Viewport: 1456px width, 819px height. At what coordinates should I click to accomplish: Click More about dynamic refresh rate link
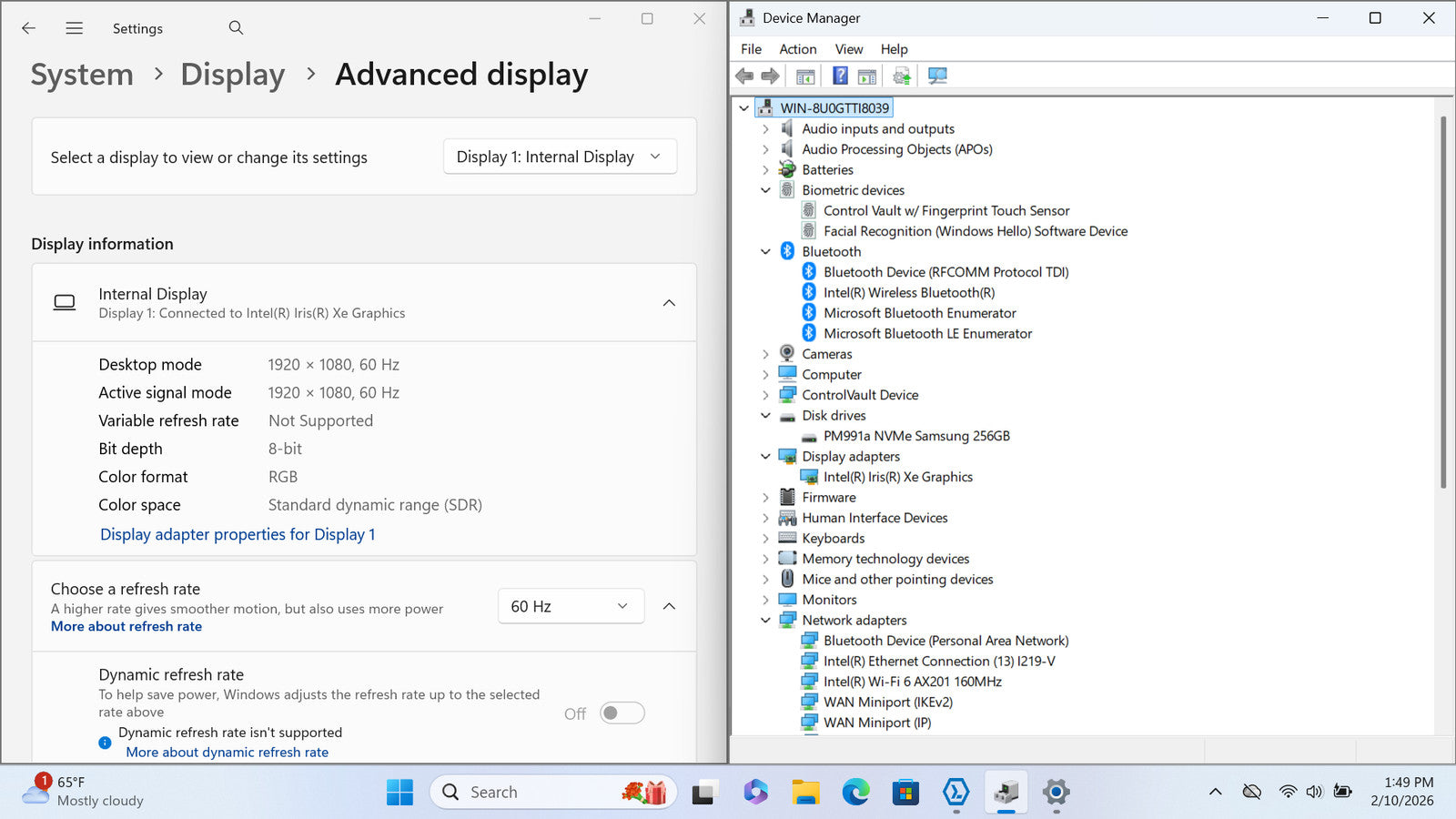[227, 753]
